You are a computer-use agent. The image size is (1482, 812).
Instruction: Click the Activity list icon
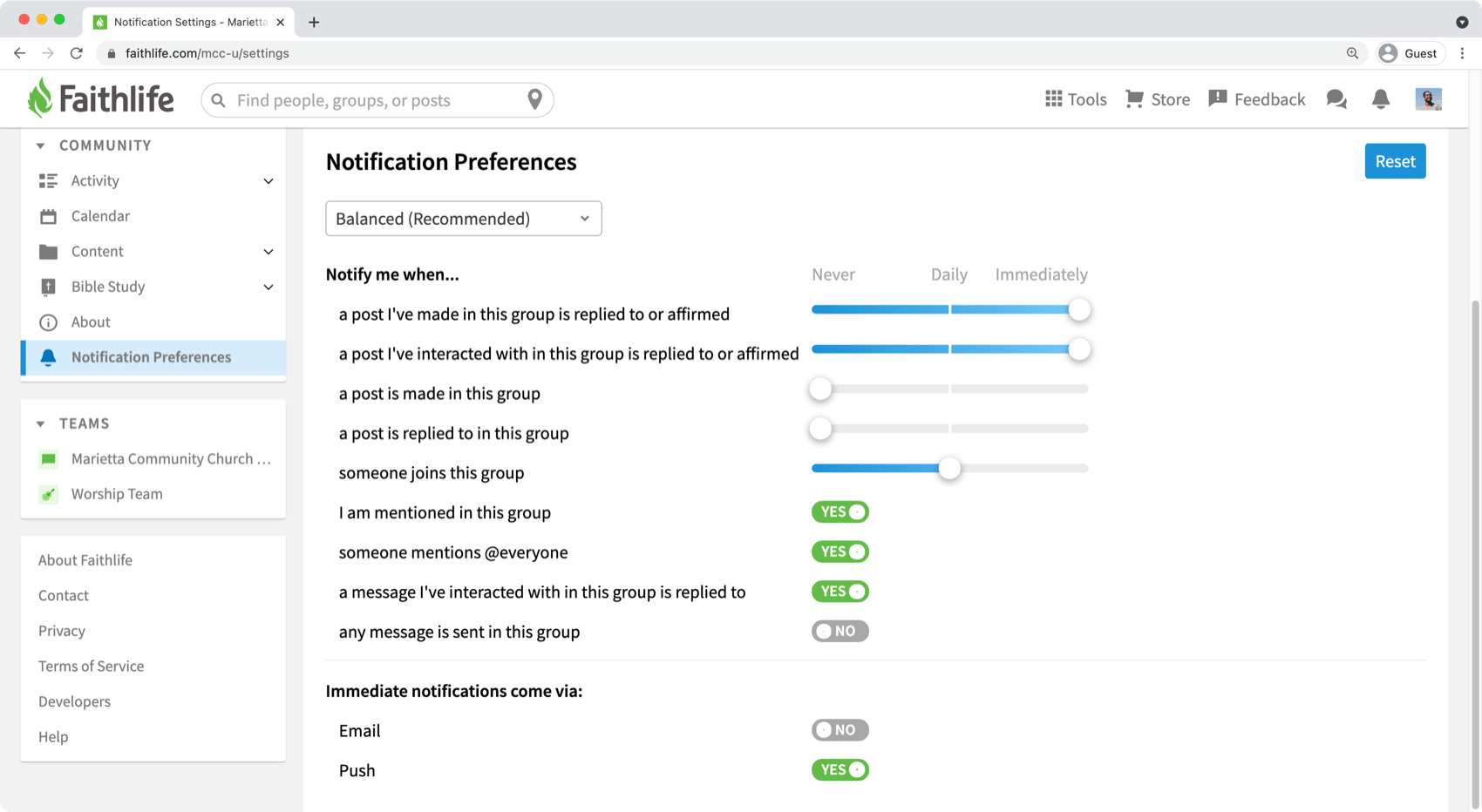point(48,180)
